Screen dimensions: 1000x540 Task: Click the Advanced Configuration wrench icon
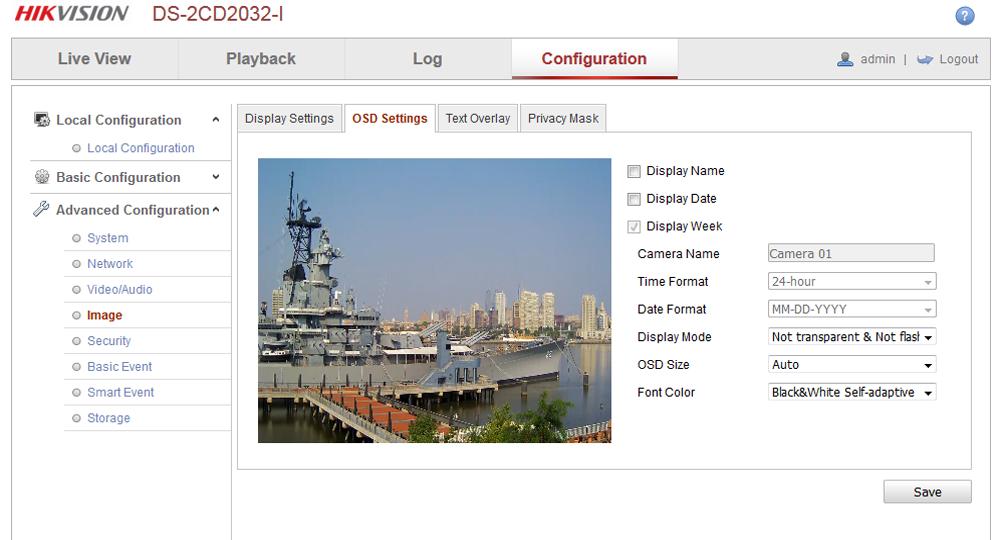(41, 209)
